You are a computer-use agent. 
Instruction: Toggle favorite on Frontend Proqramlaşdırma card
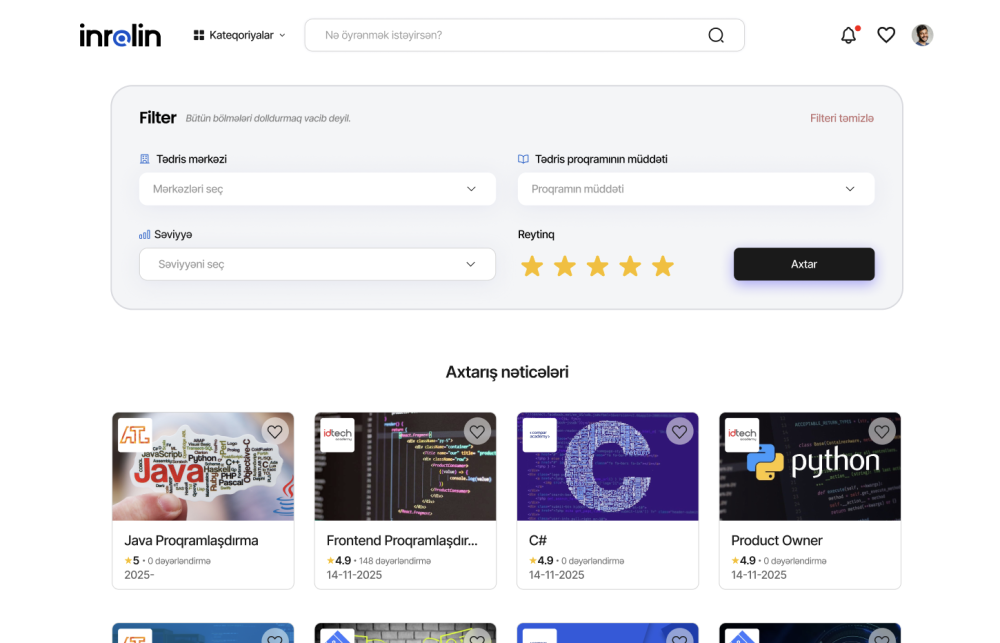click(x=477, y=431)
